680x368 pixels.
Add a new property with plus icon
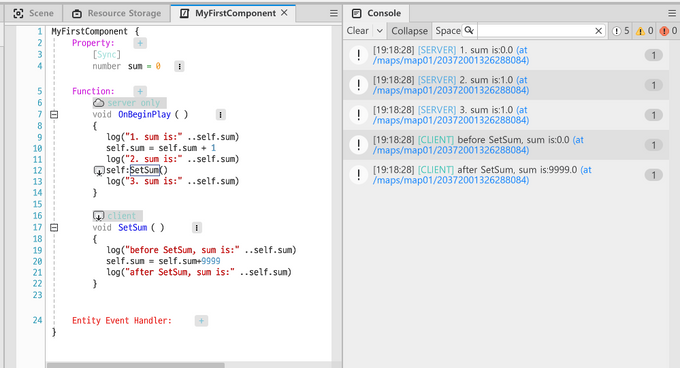coord(140,43)
